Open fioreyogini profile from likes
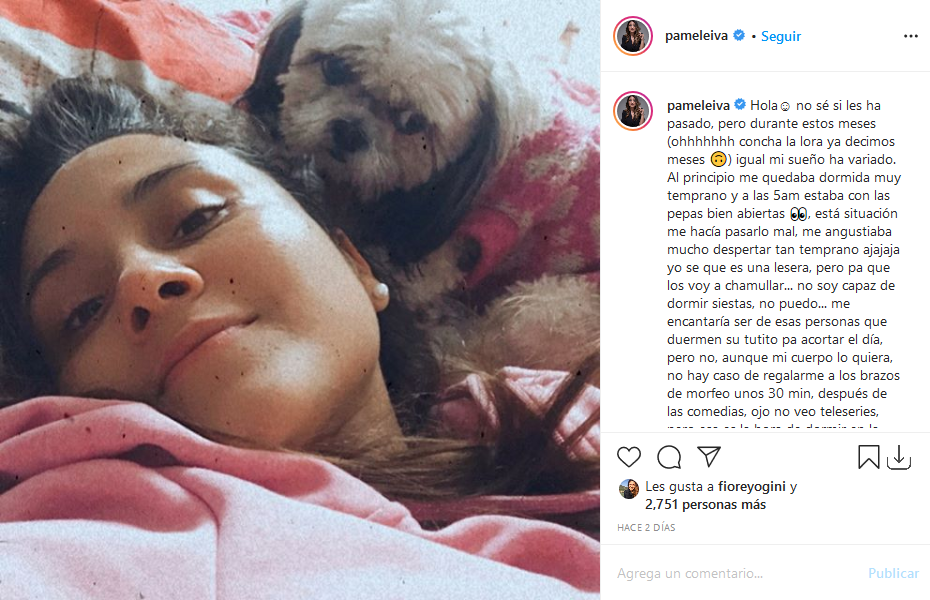 [751, 487]
